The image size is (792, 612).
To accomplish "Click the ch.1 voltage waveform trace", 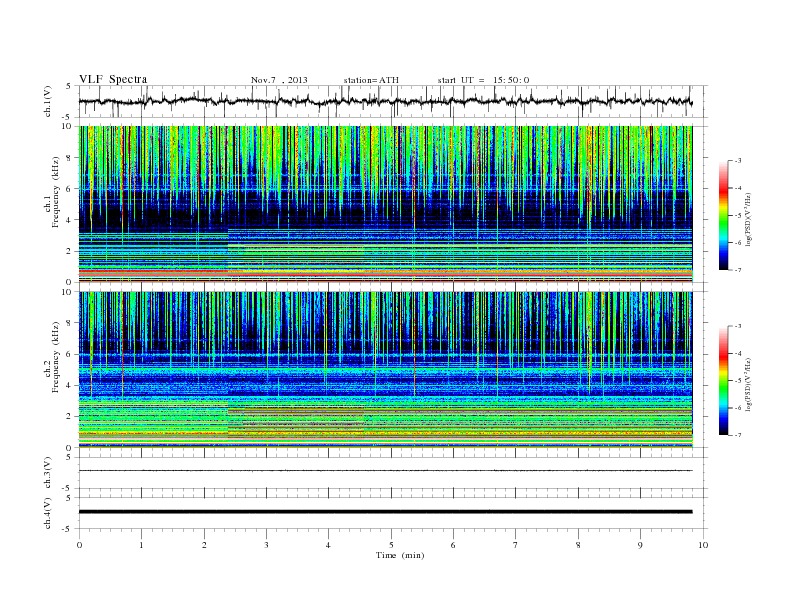I will click(385, 101).
